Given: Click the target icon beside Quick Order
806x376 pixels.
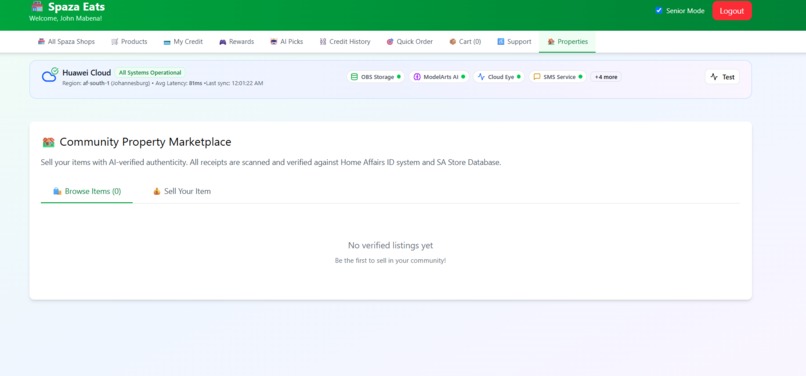Looking at the screenshot, I should 390,42.
